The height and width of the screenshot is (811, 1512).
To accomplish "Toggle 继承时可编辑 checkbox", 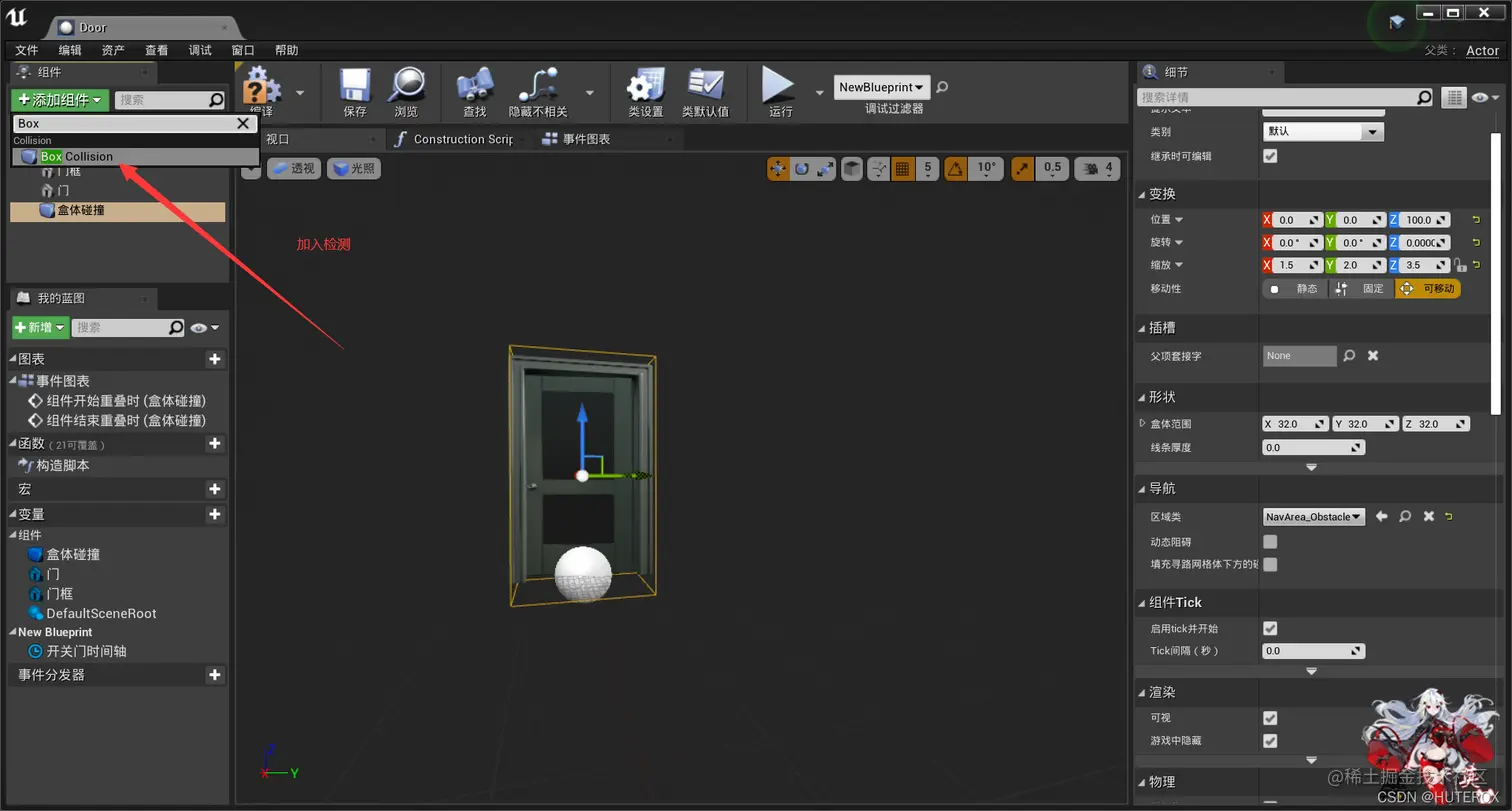I will pos(1270,157).
